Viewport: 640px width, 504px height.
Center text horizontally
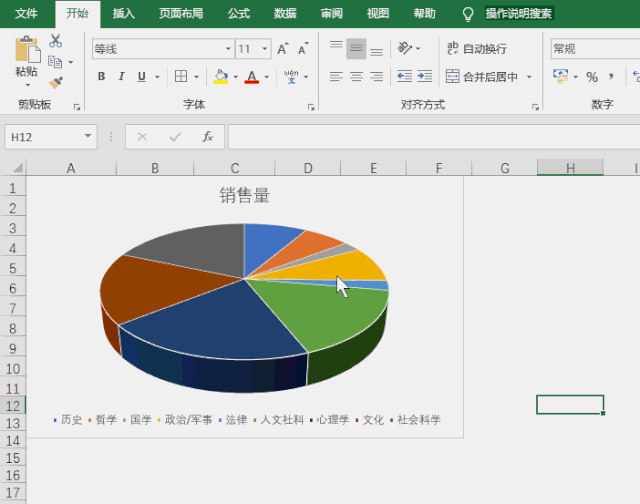tap(356, 76)
